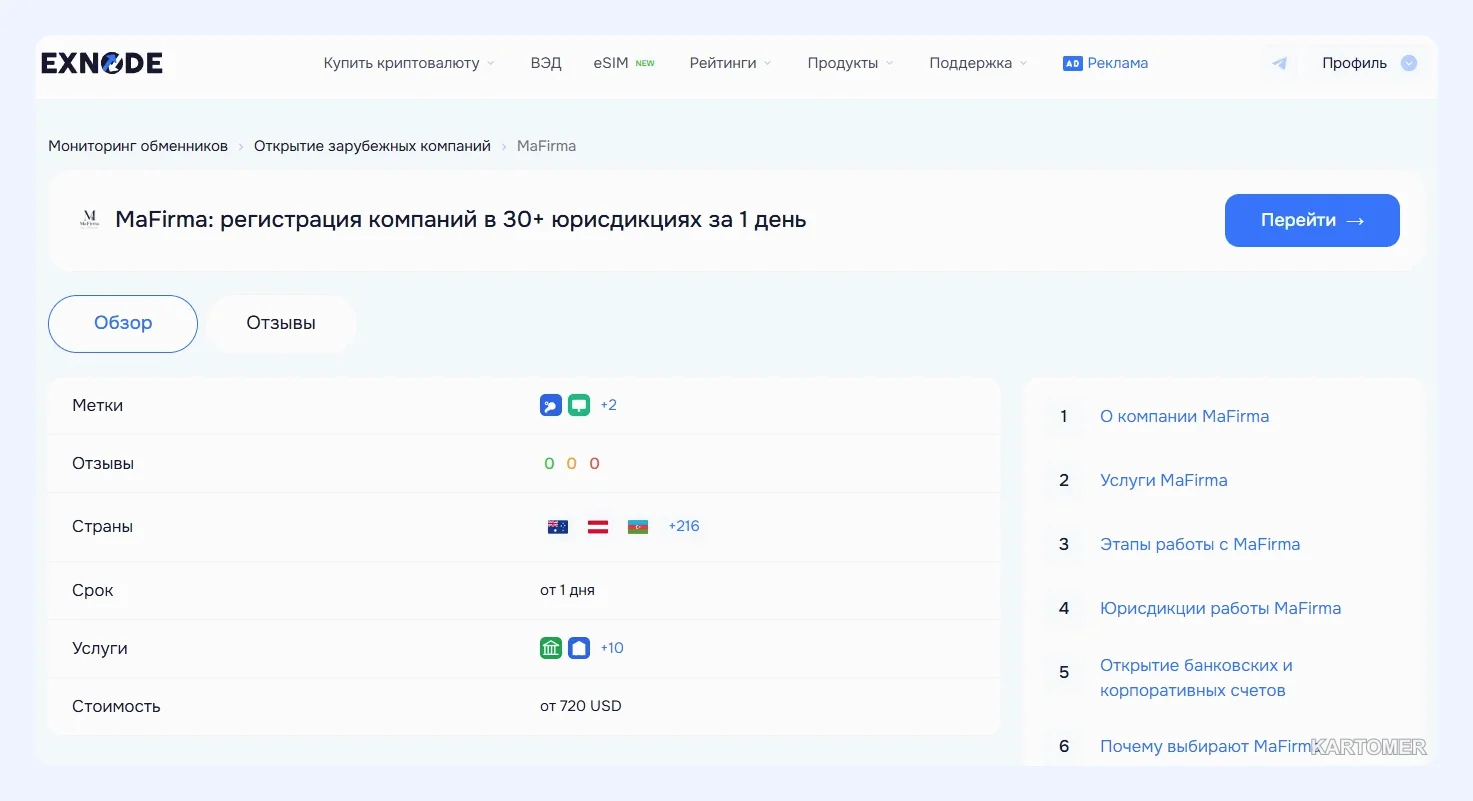Click the AD badge next to Реклама
This screenshot has width=1473, height=801.
click(1072, 63)
